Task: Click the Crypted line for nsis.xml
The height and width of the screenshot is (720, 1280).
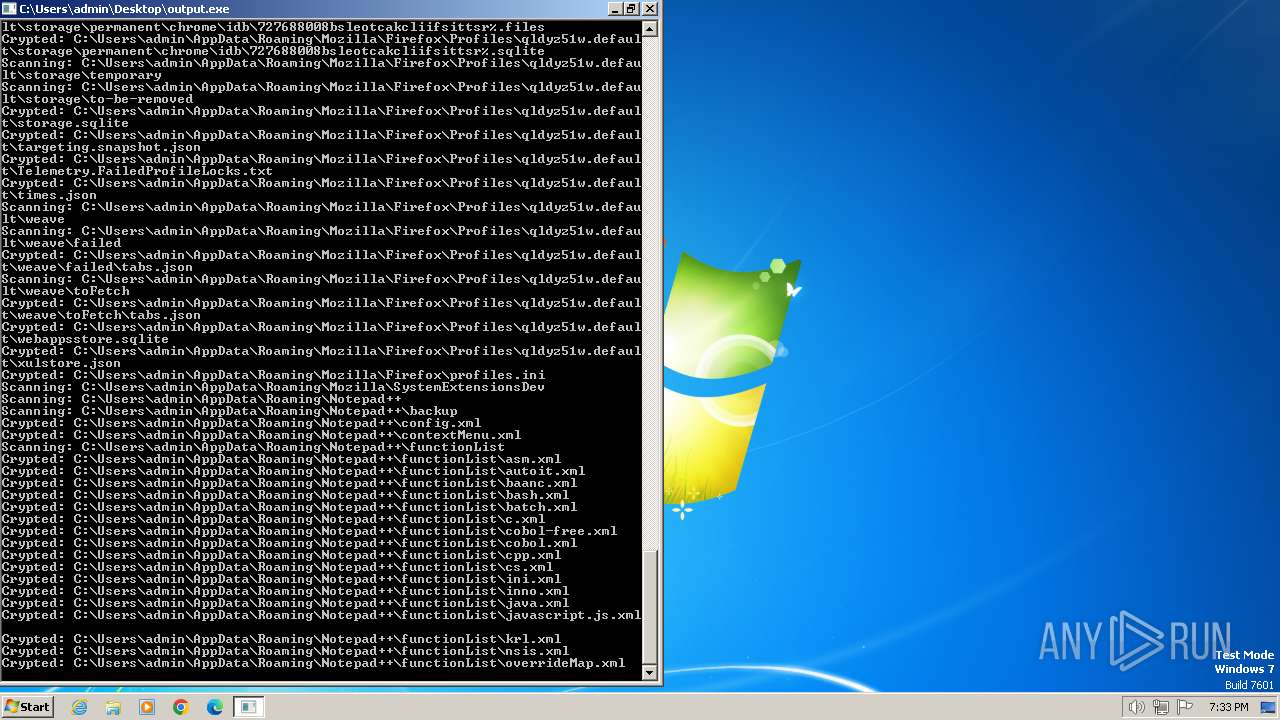Action: 285,651
